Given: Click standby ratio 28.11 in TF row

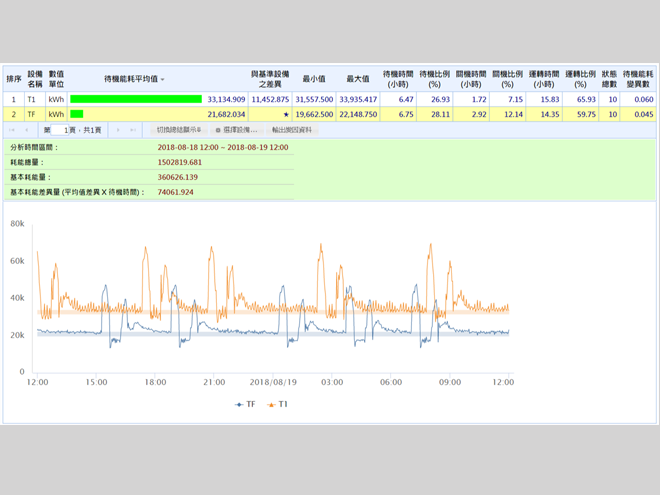Looking at the screenshot, I should pyautogui.click(x=440, y=114).
